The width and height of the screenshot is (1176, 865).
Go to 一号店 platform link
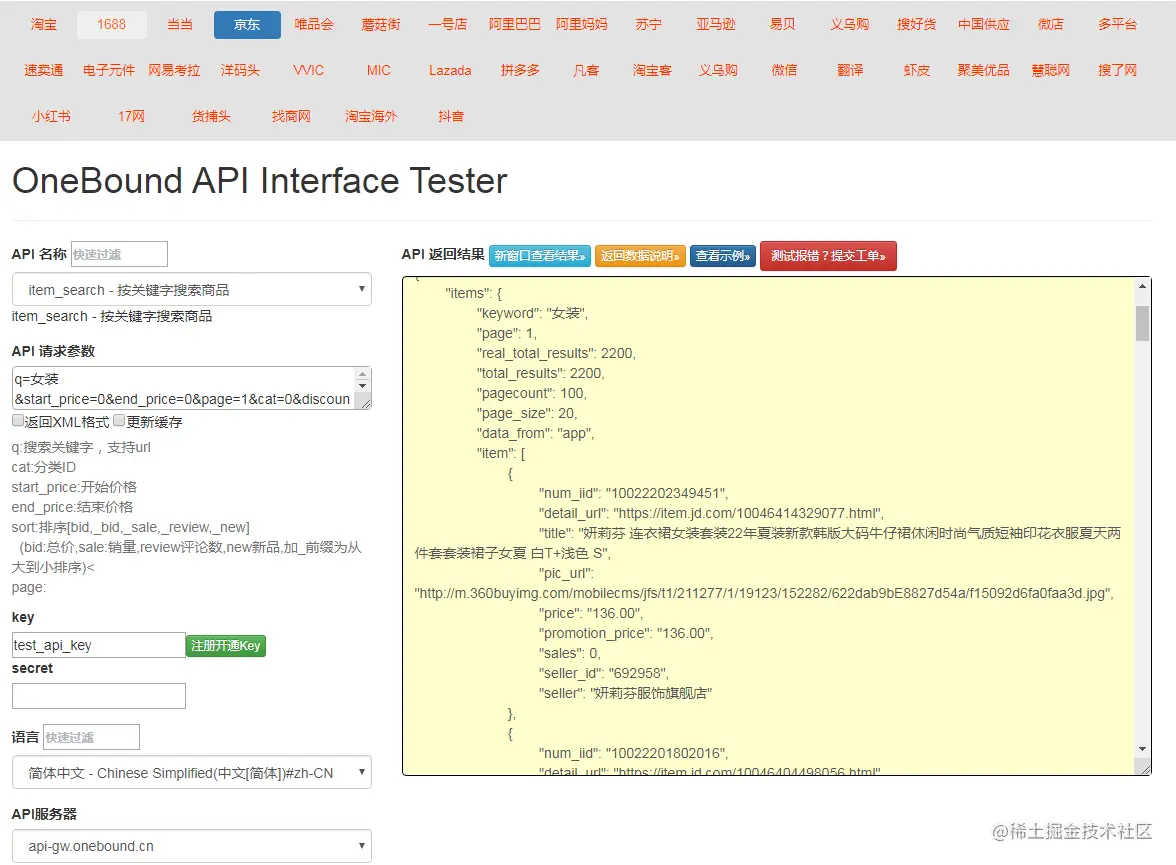(448, 25)
